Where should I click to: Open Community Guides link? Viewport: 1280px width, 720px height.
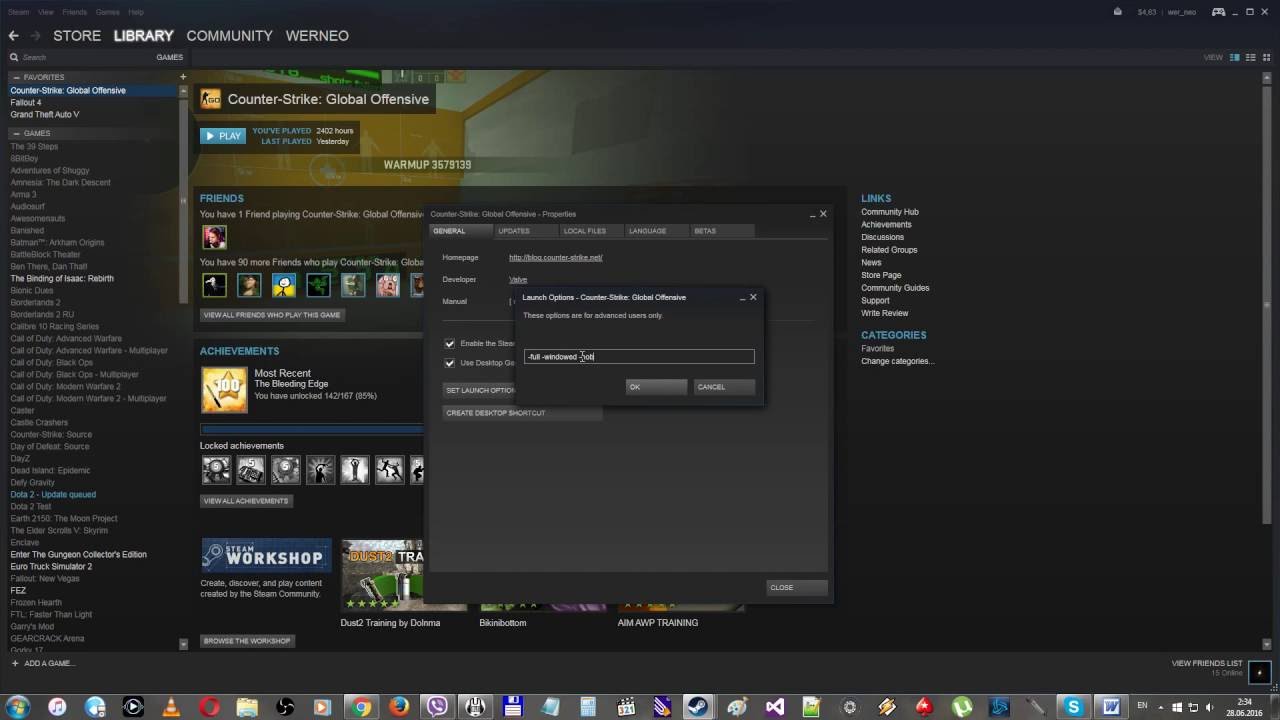pyautogui.click(x=895, y=288)
